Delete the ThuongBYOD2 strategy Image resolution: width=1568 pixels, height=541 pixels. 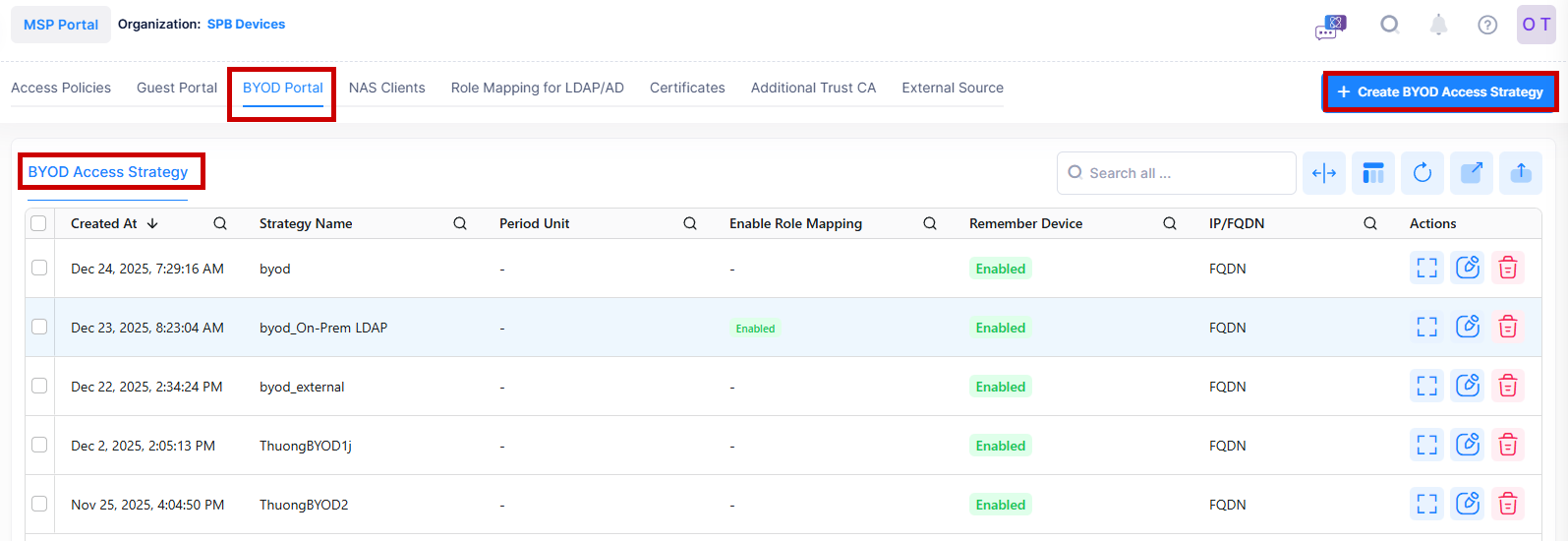click(1508, 504)
